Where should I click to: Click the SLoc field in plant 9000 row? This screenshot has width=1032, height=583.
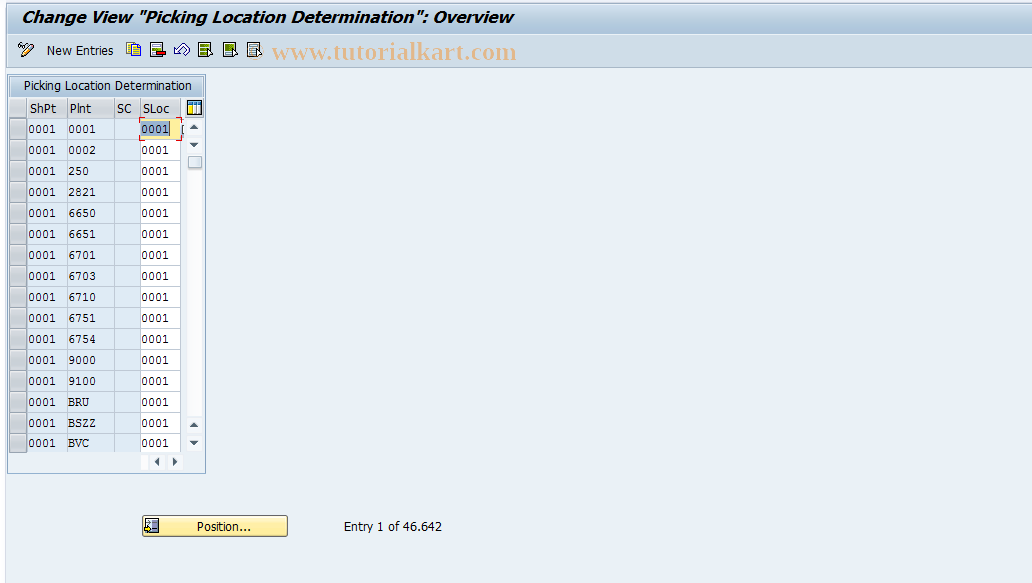click(x=161, y=361)
